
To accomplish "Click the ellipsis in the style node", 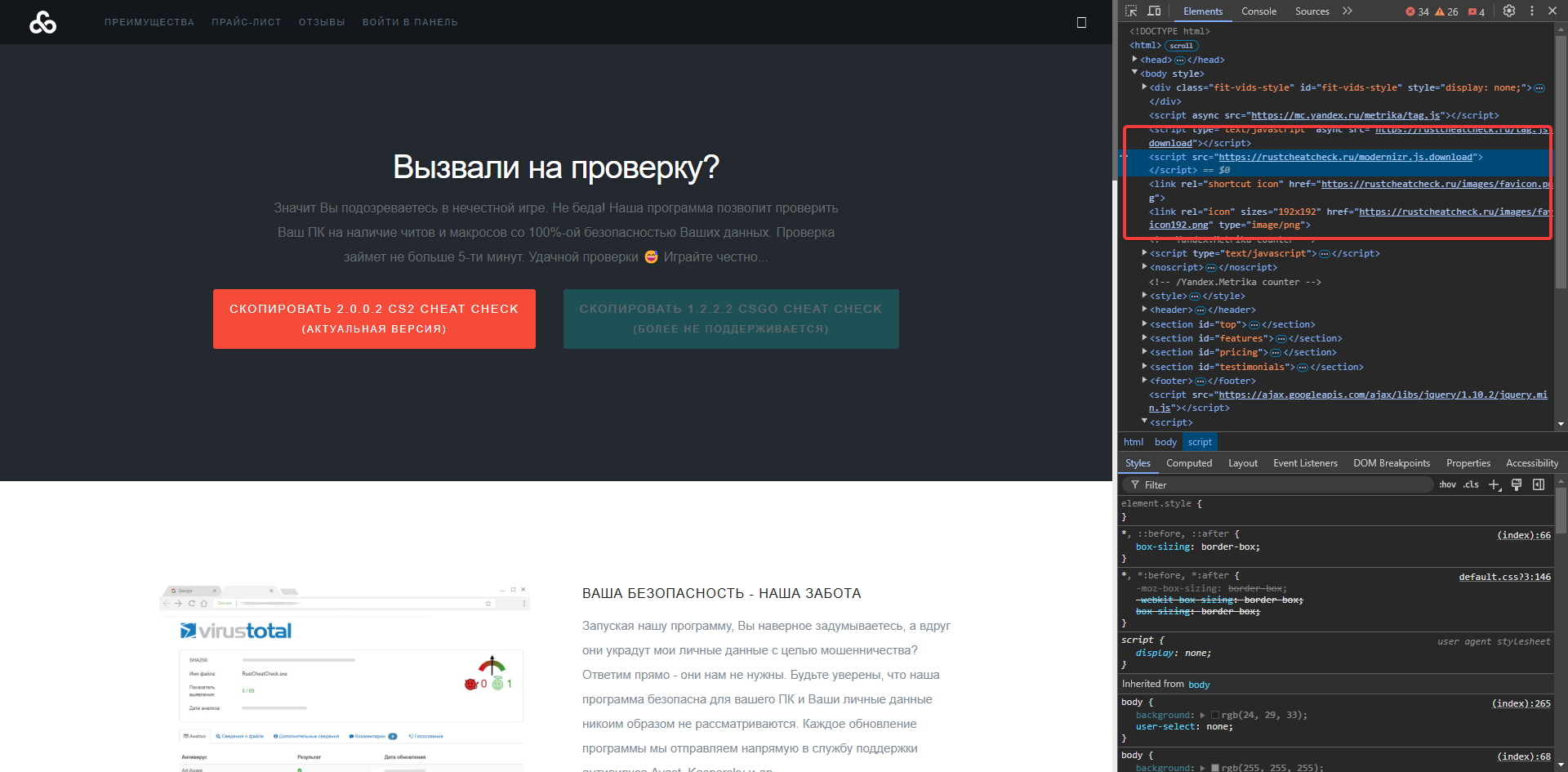I will [1195, 297].
